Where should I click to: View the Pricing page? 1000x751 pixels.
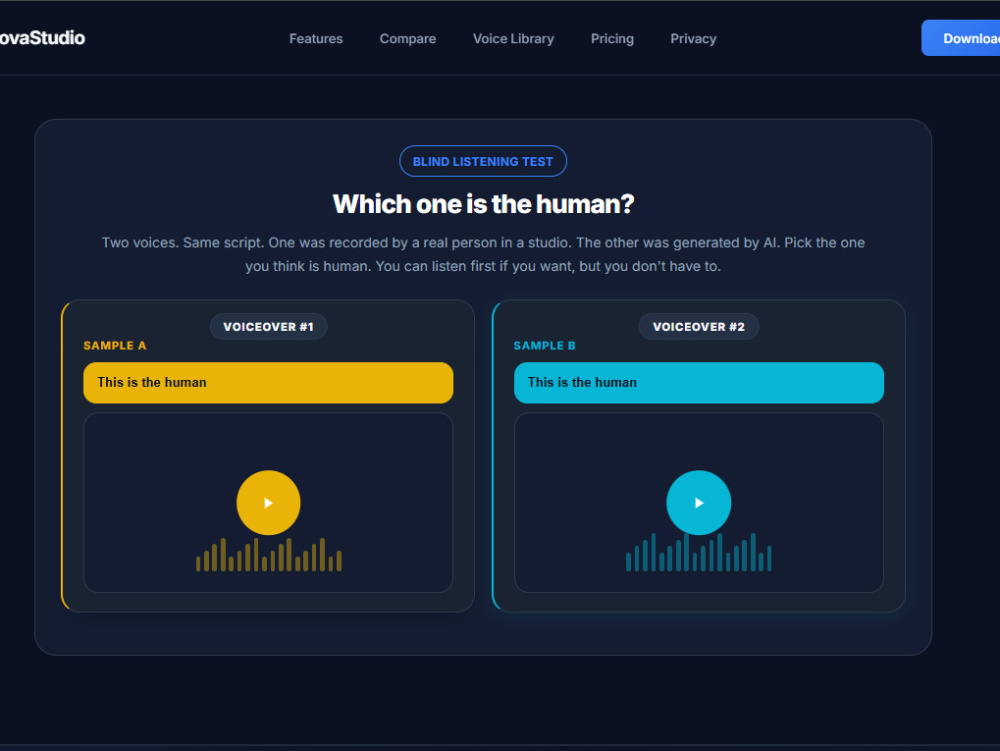click(612, 39)
